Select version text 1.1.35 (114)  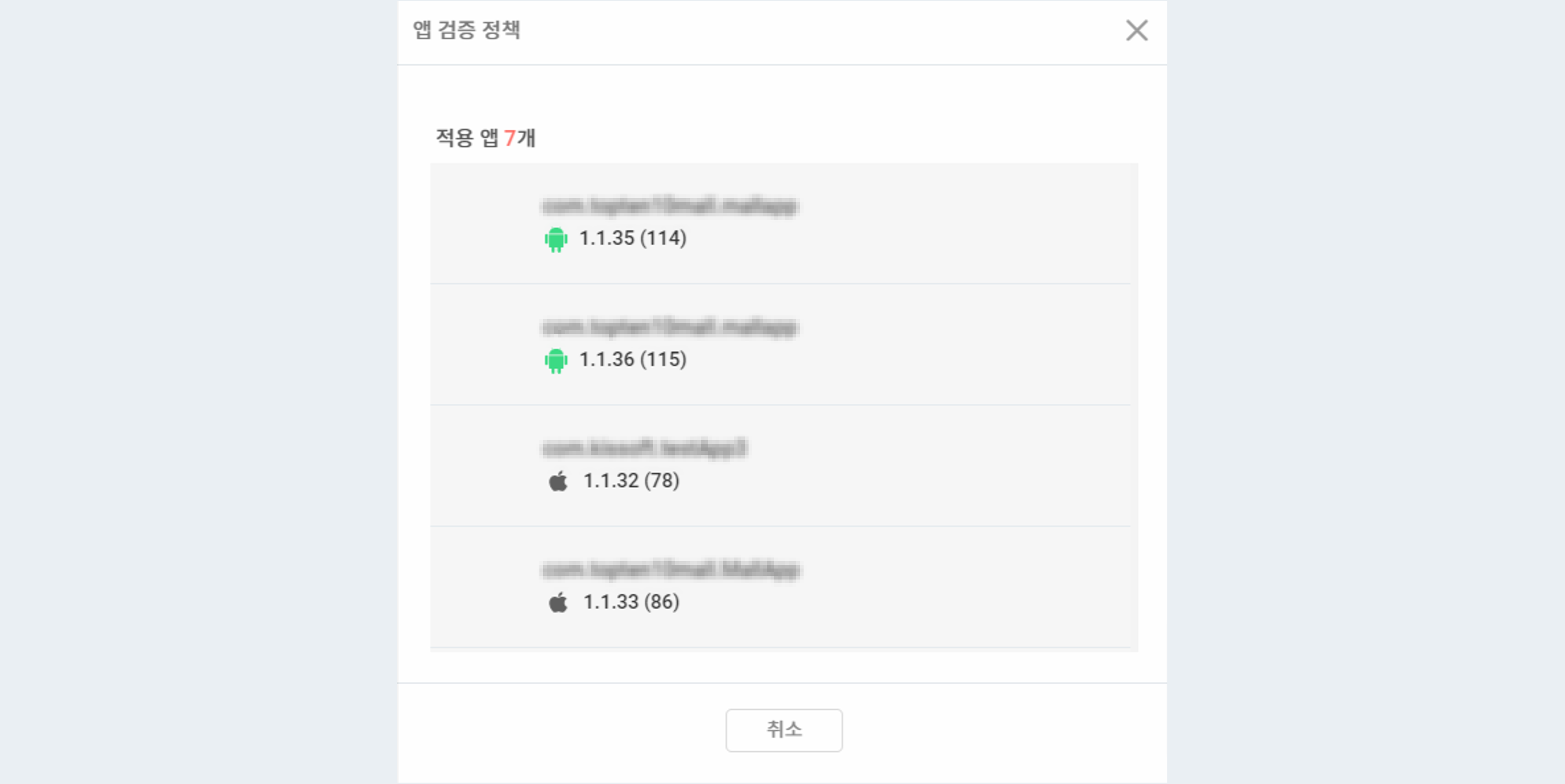coord(633,238)
